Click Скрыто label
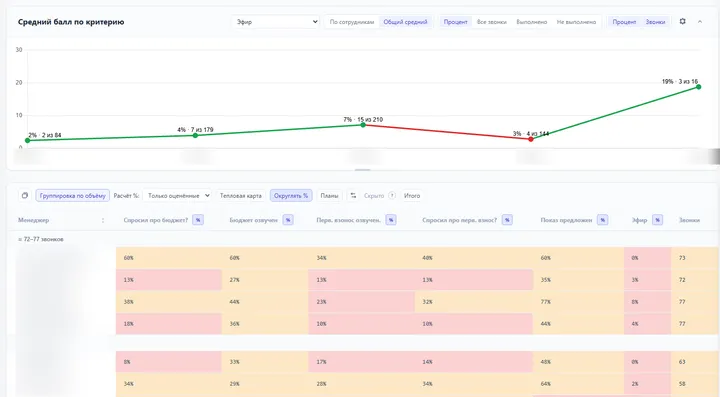The width and height of the screenshot is (720, 397). [x=374, y=196]
